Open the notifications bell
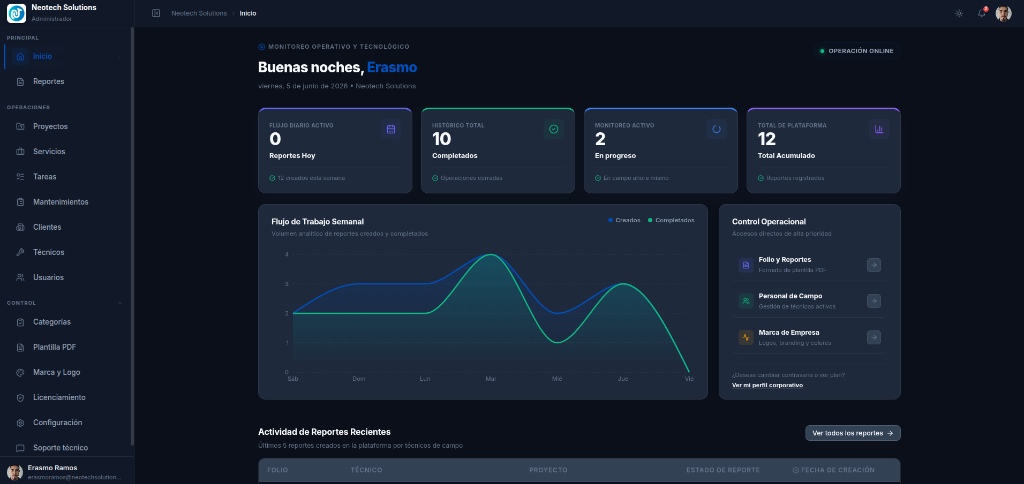 [982, 13]
